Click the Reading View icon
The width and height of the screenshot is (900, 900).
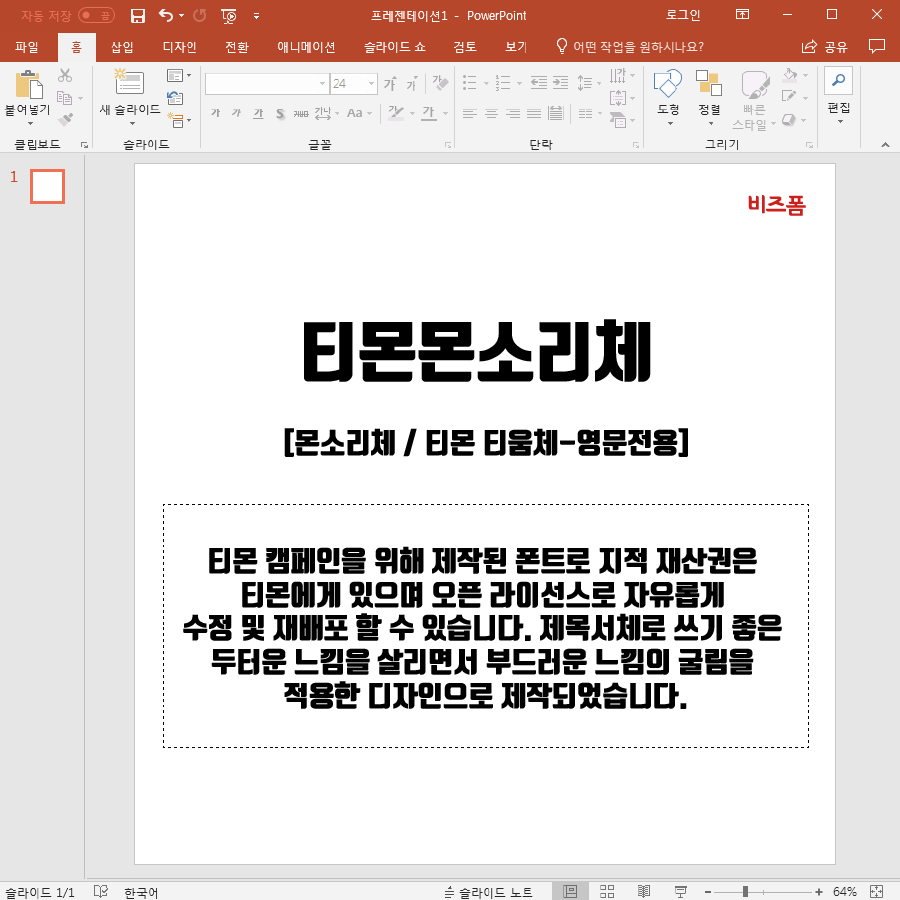tap(643, 890)
